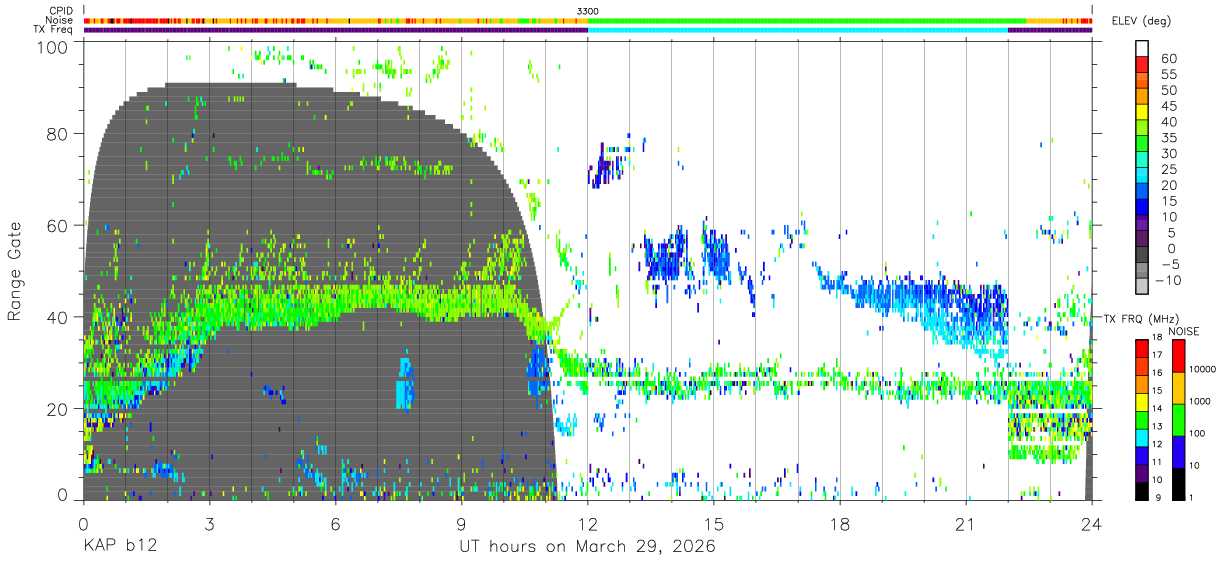This screenshot has height=567, width=1228.
Task: Click the Range Gate axis label
Action: 15,271
